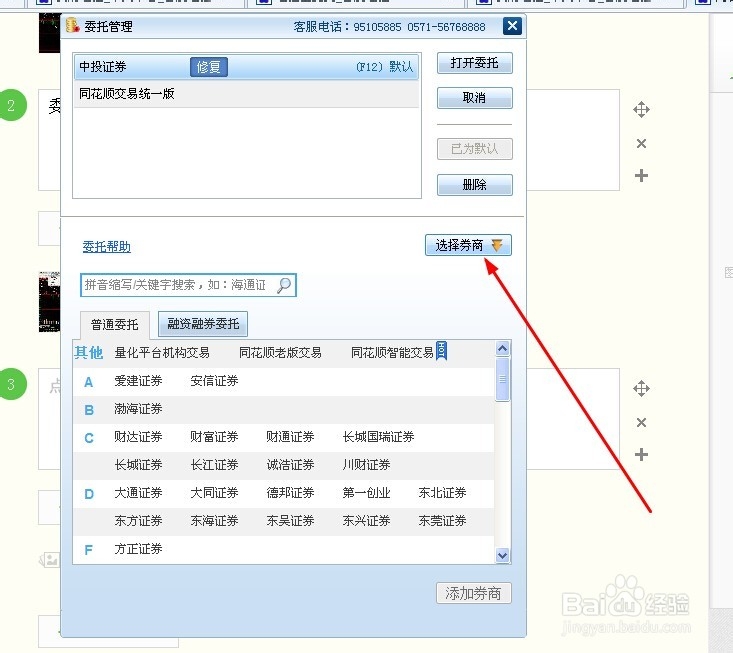The width and height of the screenshot is (733, 653).
Task: Choose 量化平台机构交易
Action: click(162, 353)
